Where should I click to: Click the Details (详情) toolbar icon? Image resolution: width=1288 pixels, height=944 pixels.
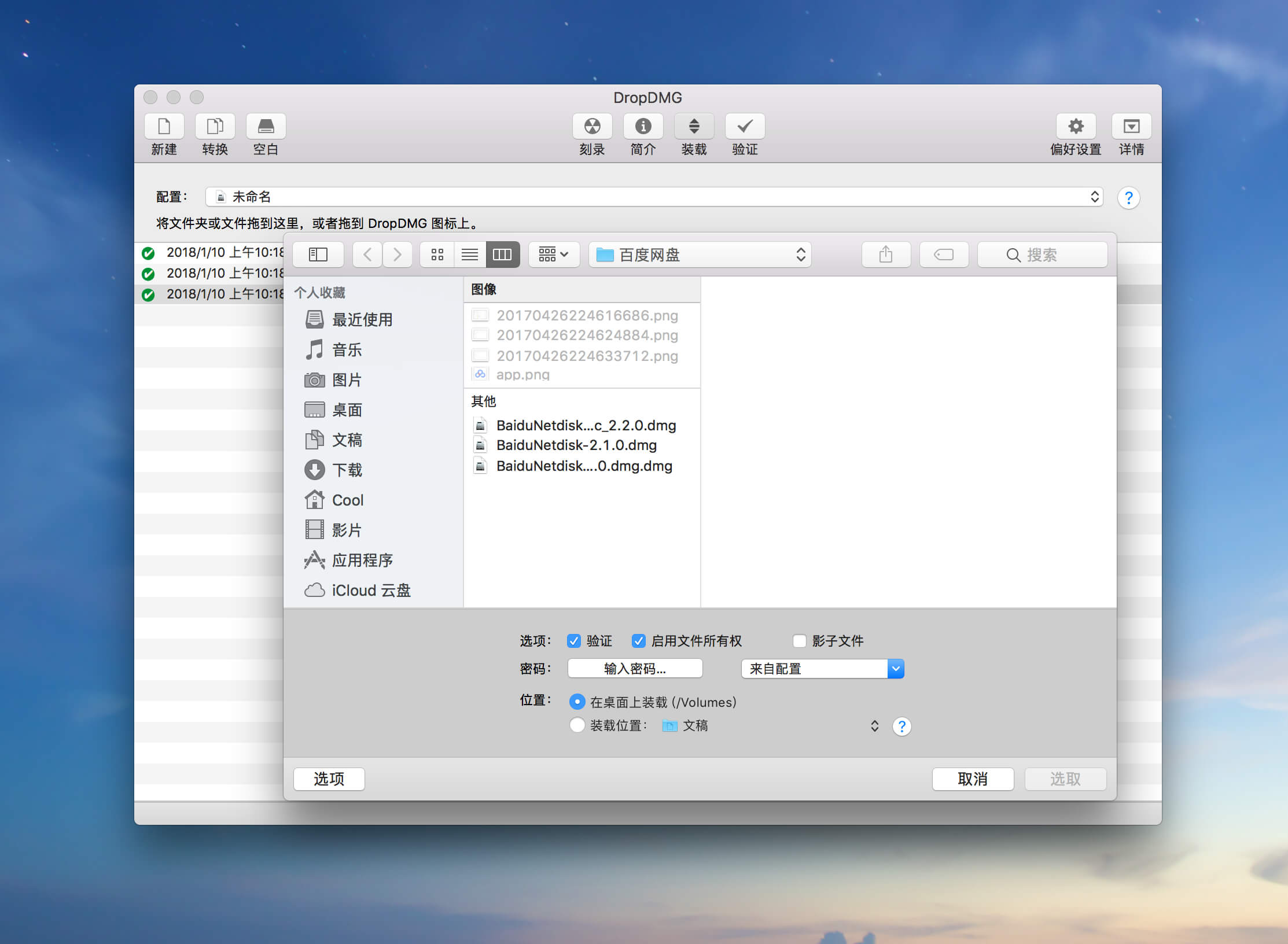1131,126
